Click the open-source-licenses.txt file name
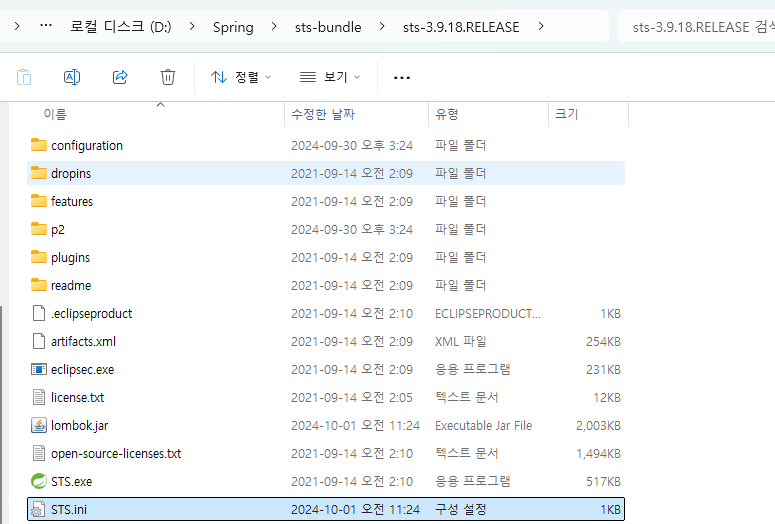The width and height of the screenshot is (775, 524). click(x=116, y=454)
